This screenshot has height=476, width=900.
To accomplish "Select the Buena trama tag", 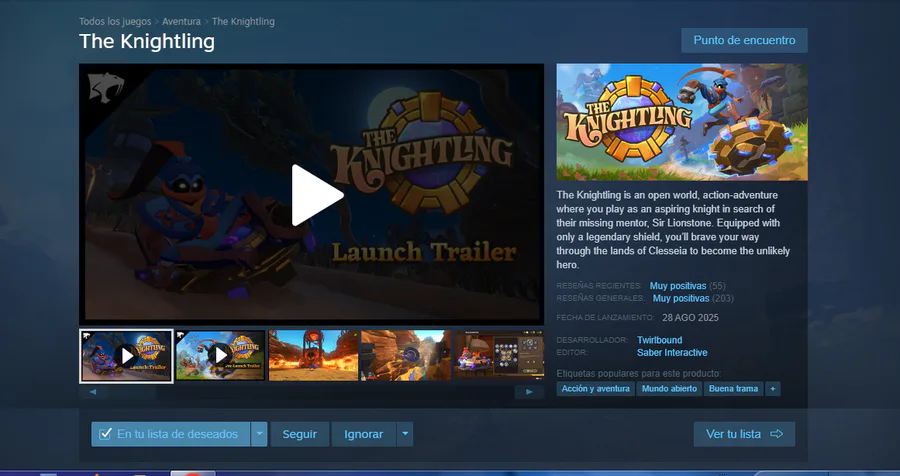I will coord(734,389).
